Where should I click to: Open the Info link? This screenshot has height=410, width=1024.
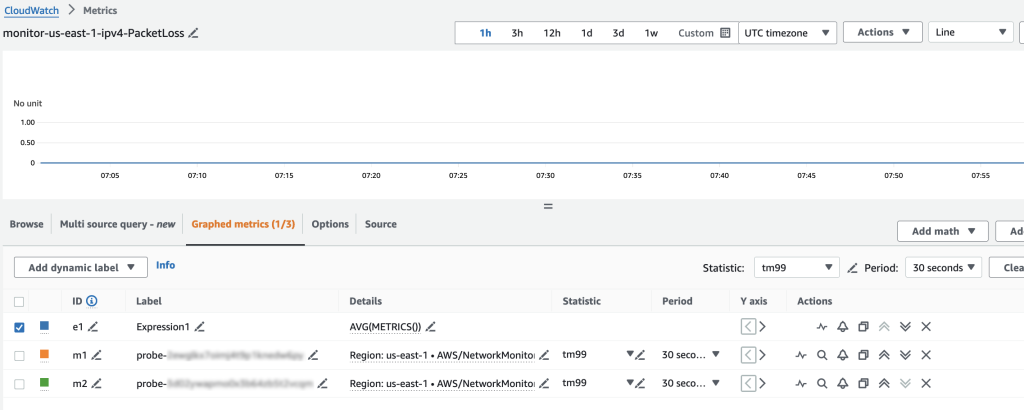tap(165, 265)
